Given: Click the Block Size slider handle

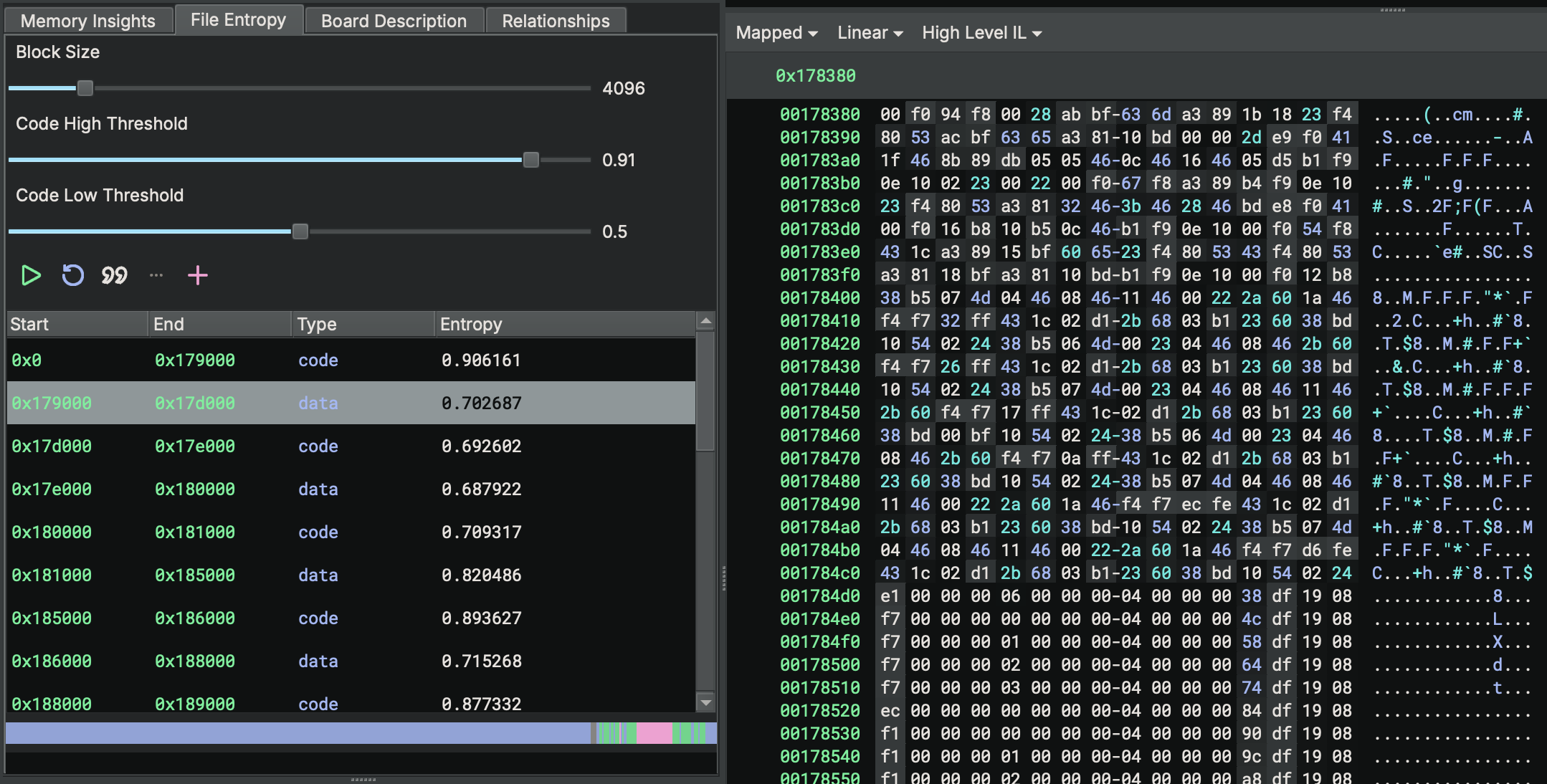Looking at the screenshot, I should tap(85, 88).
